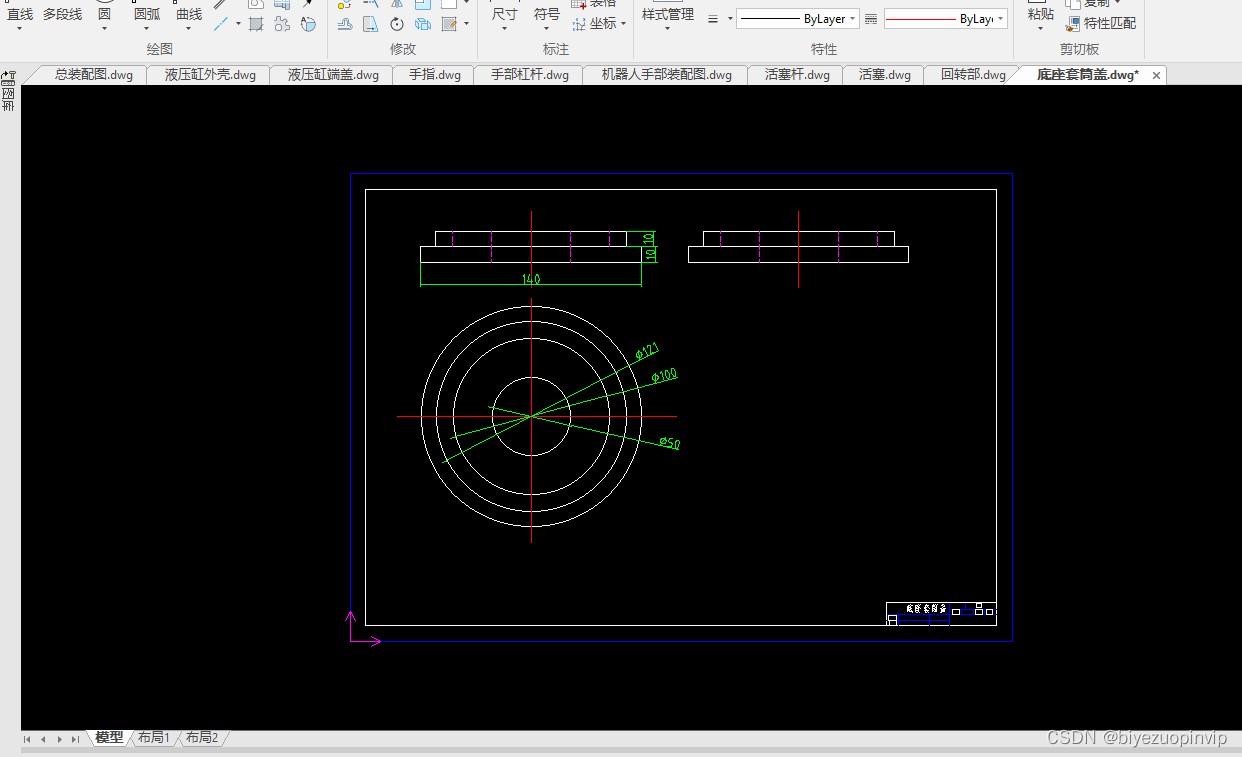
Task: Expand the 尺寸 dimension dropdown arrow
Action: (504, 28)
